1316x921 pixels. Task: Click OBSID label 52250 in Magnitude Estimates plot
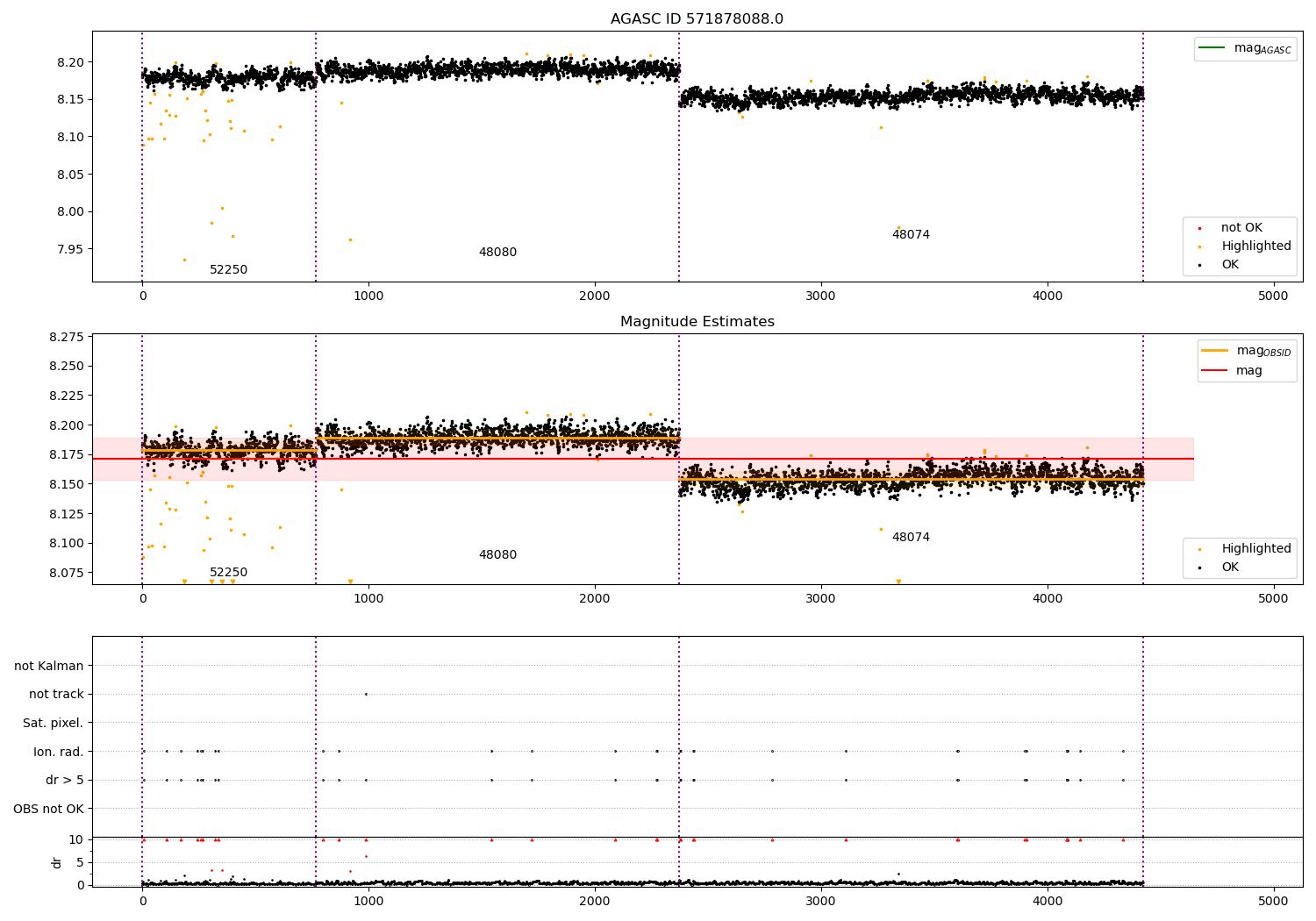point(228,573)
